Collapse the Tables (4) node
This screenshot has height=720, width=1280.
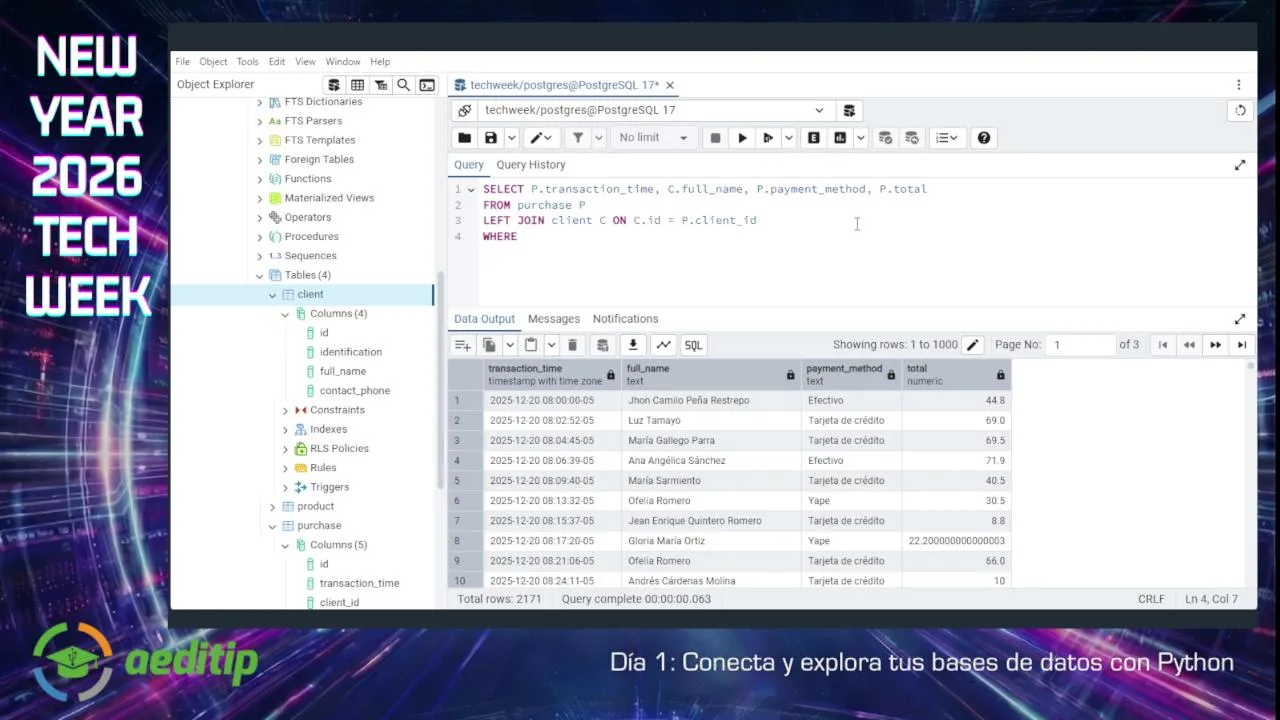pyautogui.click(x=260, y=275)
